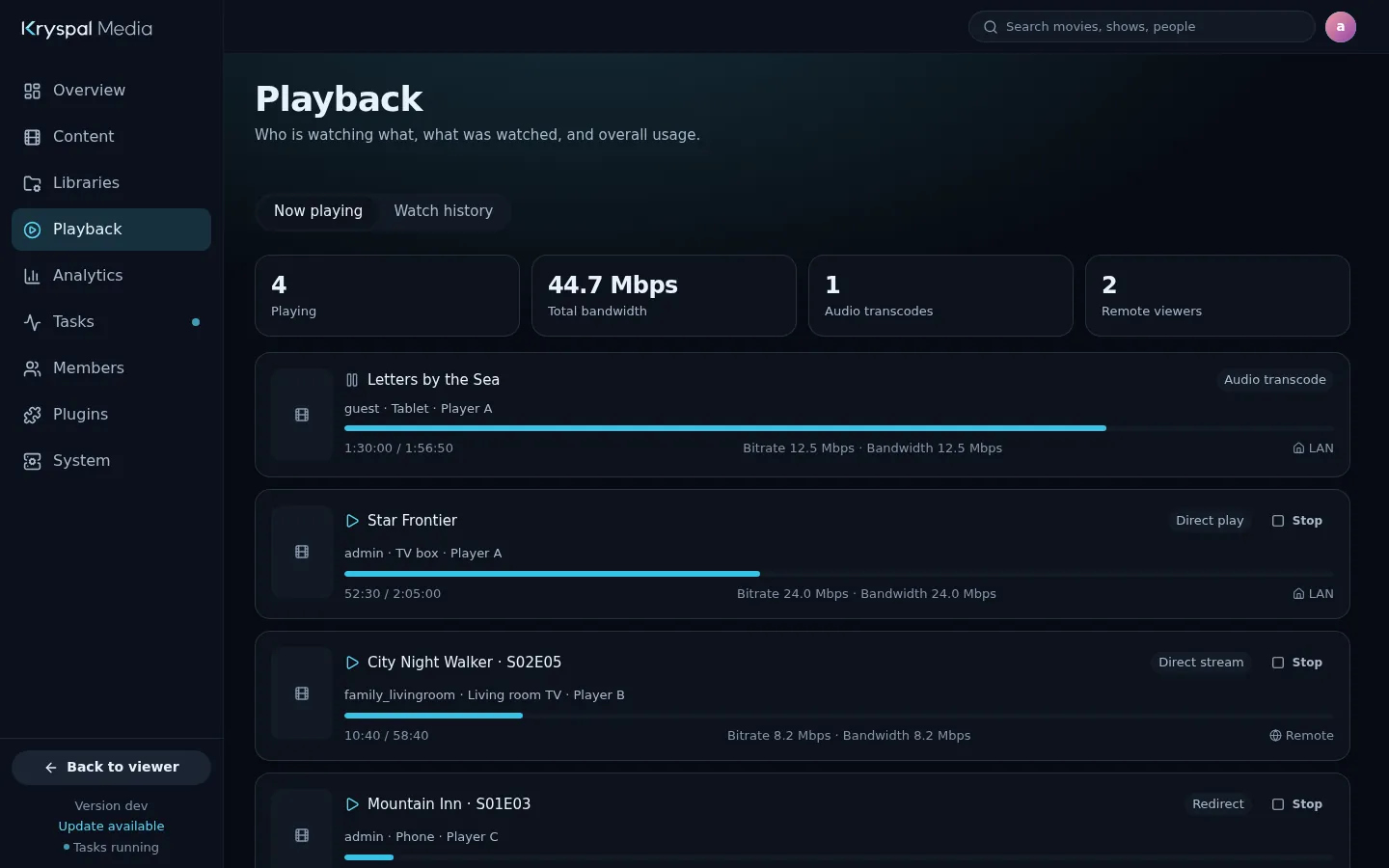Click the play icon beside City Night Walker
Viewport: 1389px width, 868px height.
click(x=352, y=663)
